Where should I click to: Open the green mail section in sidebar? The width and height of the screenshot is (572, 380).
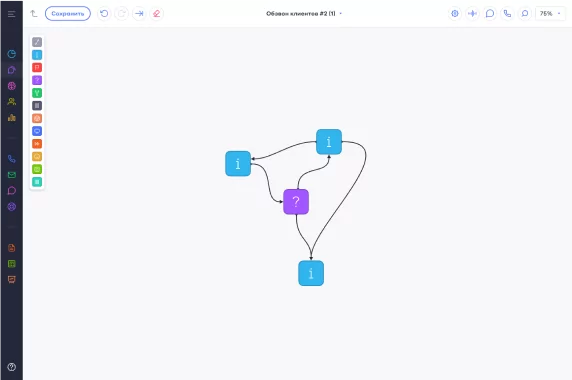(x=12, y=175)
